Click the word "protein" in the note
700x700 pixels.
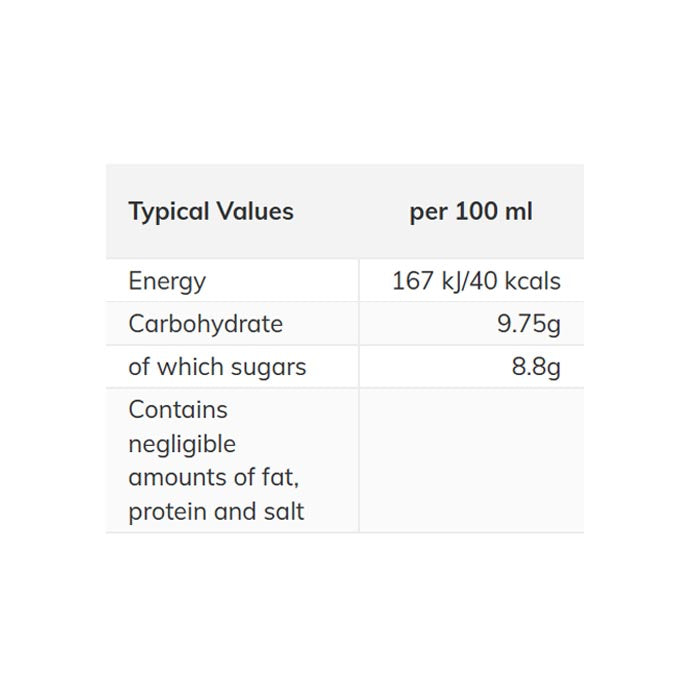click(166, 512)
